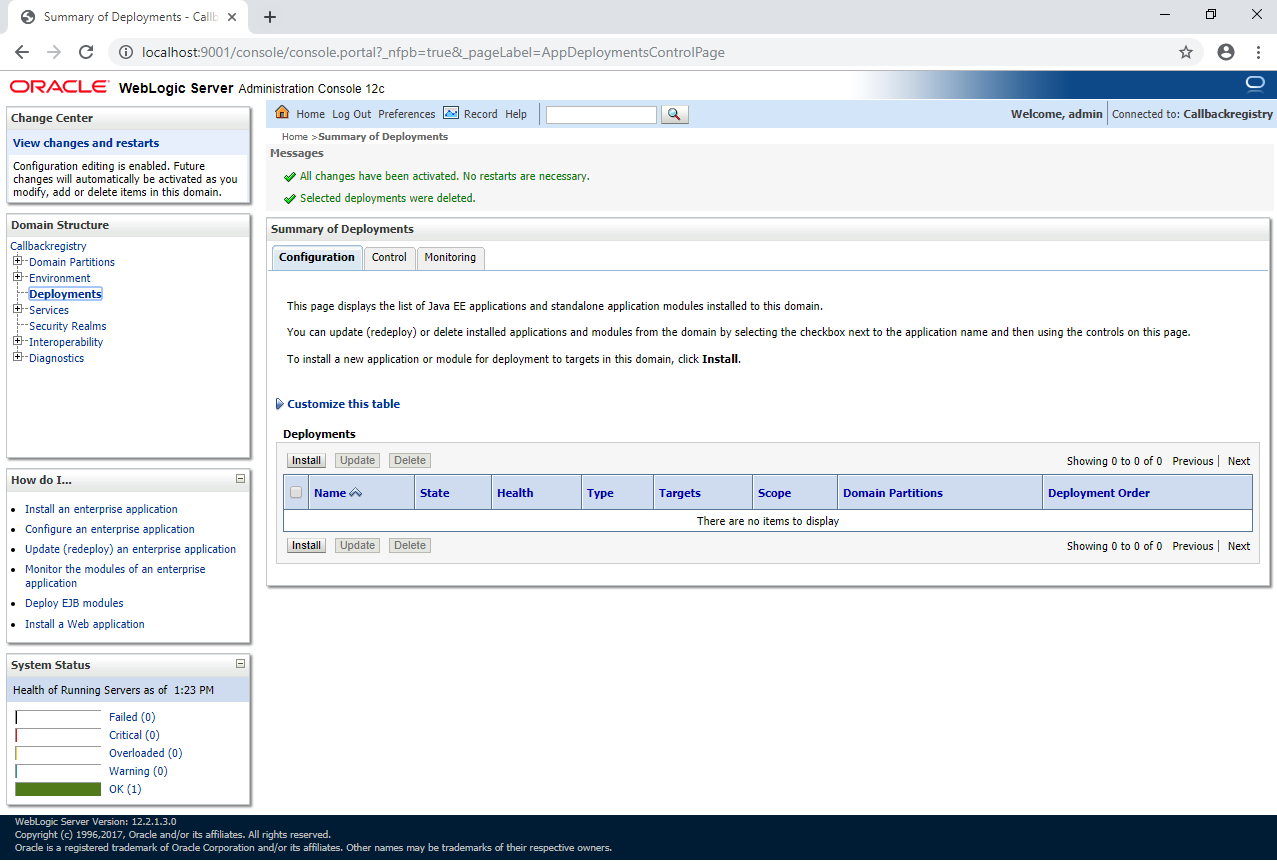1277x868 pixels.
Task: Open the Monitoring tab
Action: coord(450,258)
